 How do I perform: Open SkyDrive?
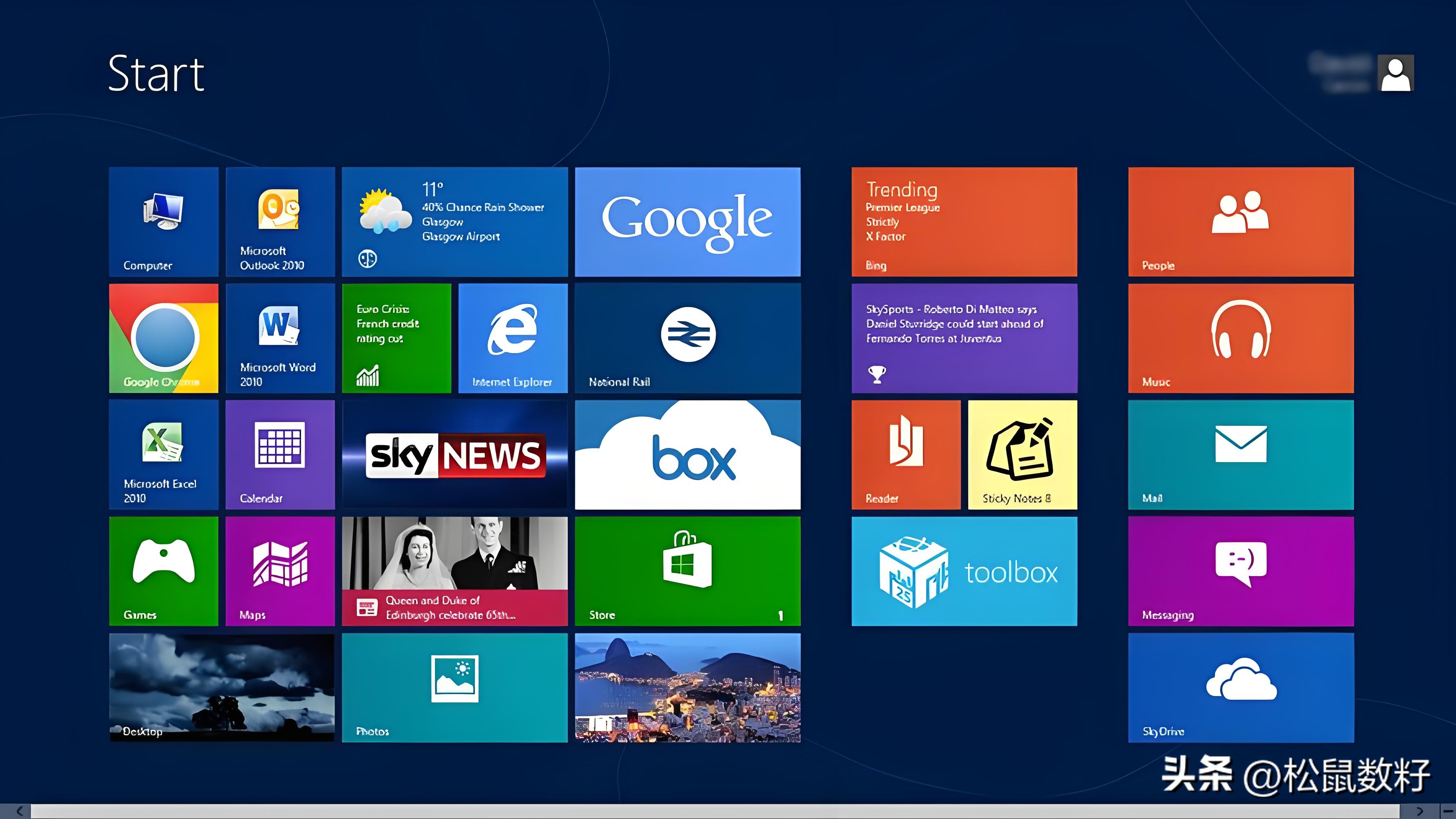tap(1240, 687)
